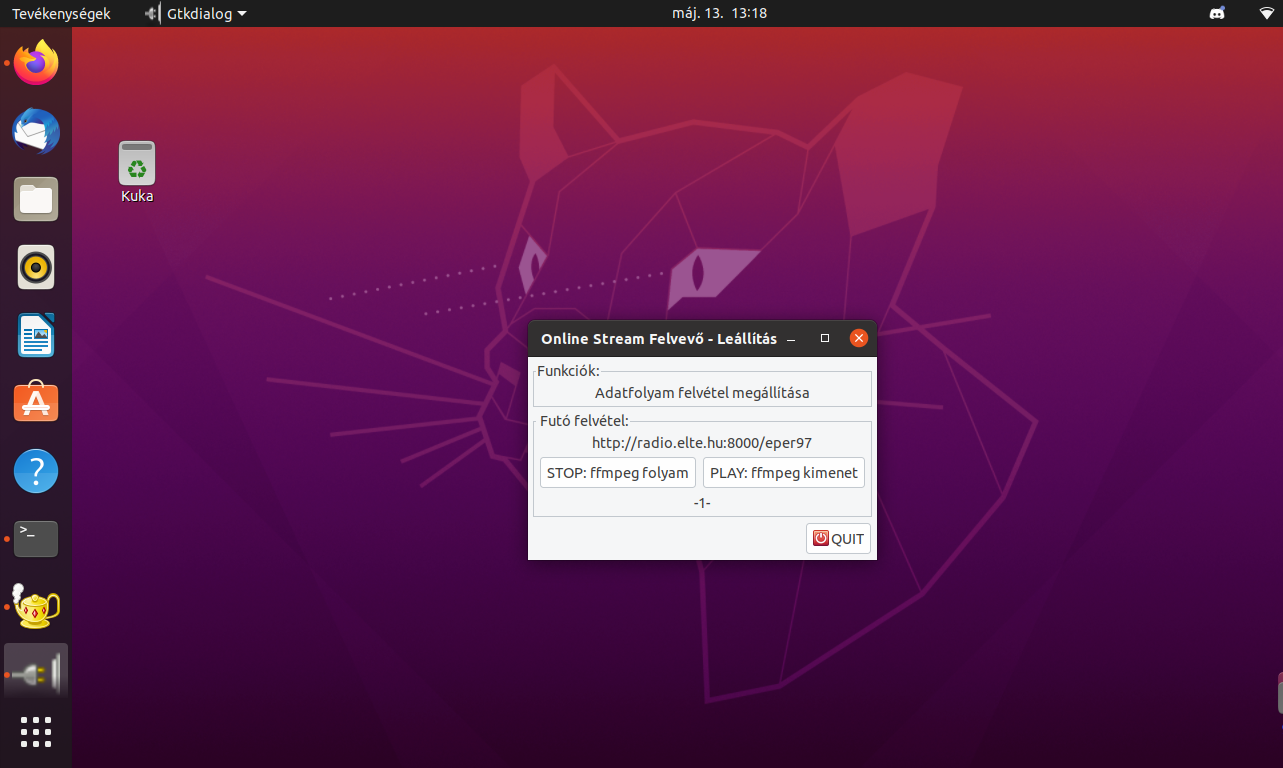The height and width of the screenshot is (768, 1283).
Task: Click the red power icon on QUIT
Action: click(821, 538)
